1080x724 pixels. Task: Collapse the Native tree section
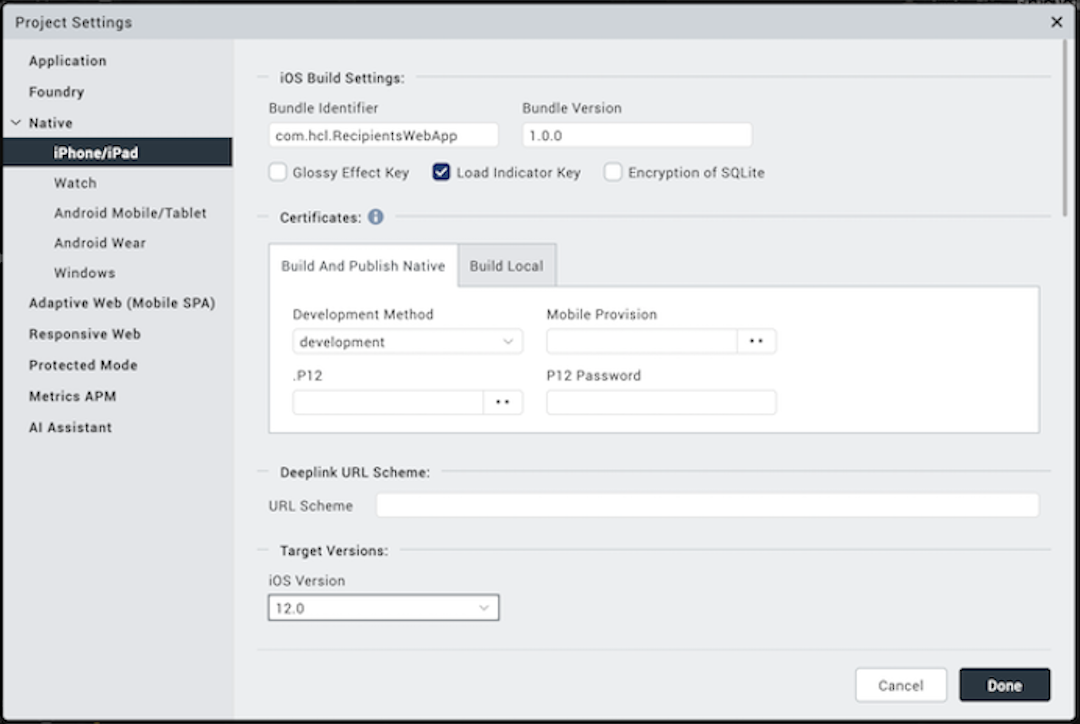coord(16,123)
